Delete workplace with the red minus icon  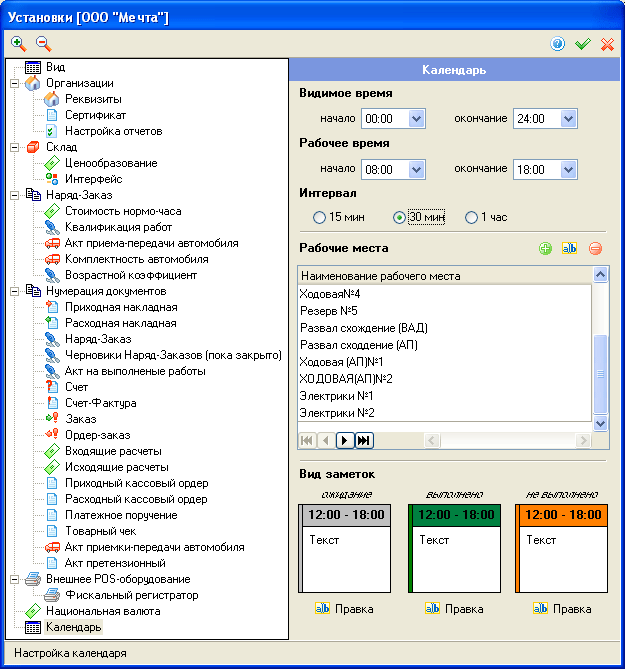coord(595,248)
